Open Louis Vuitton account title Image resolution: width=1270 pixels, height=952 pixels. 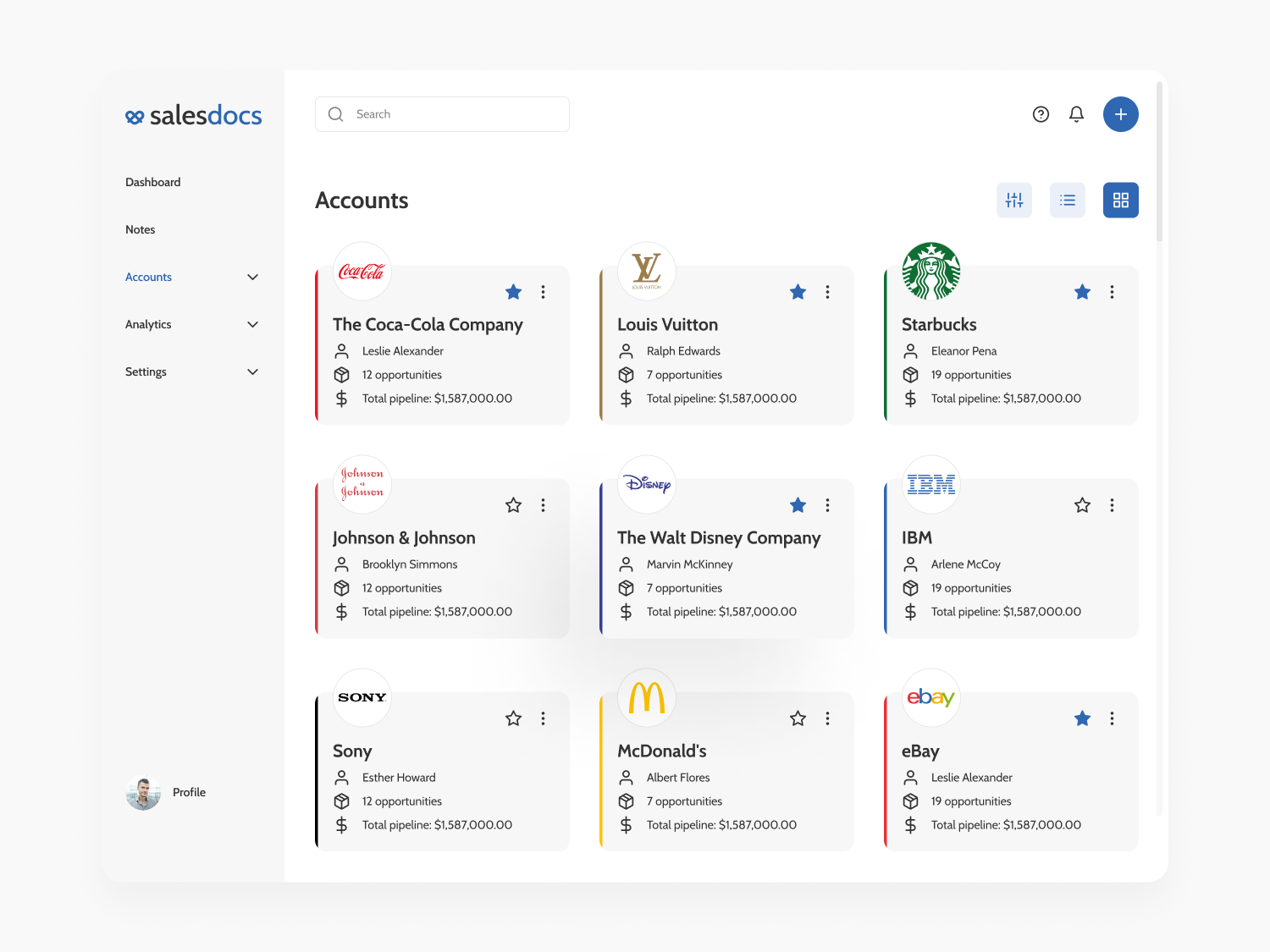(668, 325)
